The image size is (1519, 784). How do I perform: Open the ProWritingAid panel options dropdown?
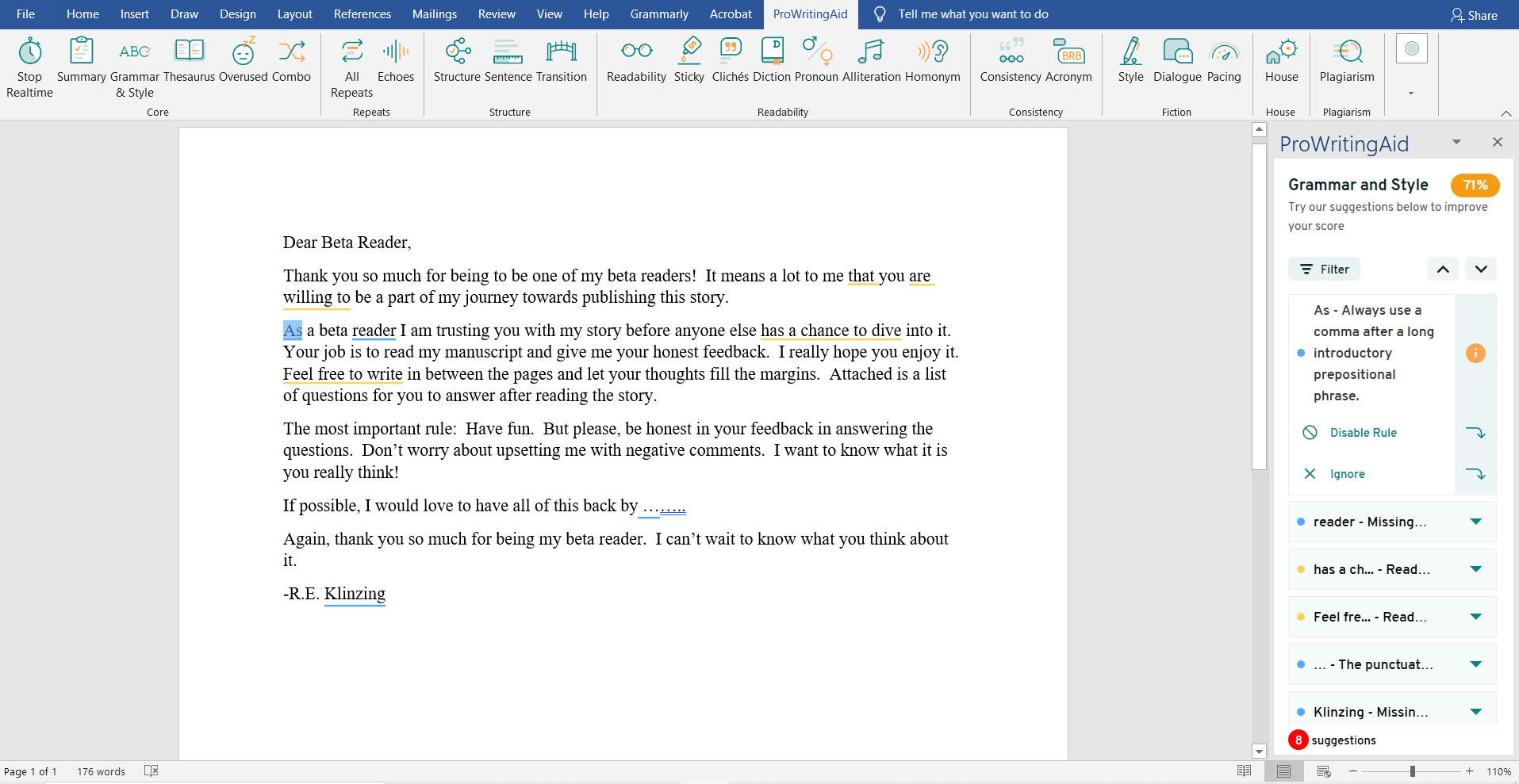coord(1456,142)
